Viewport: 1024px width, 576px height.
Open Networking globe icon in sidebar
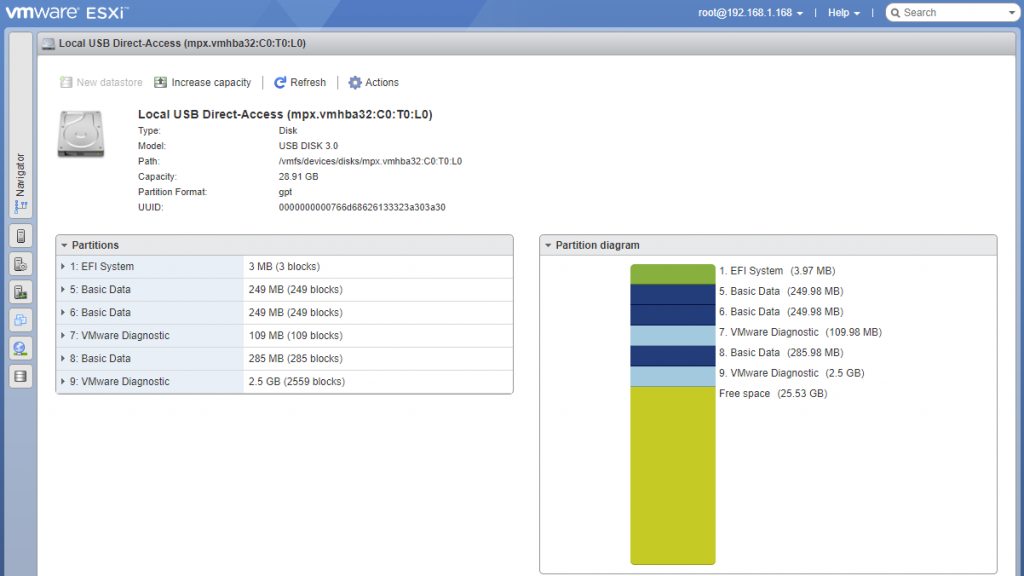coord(21,348)
